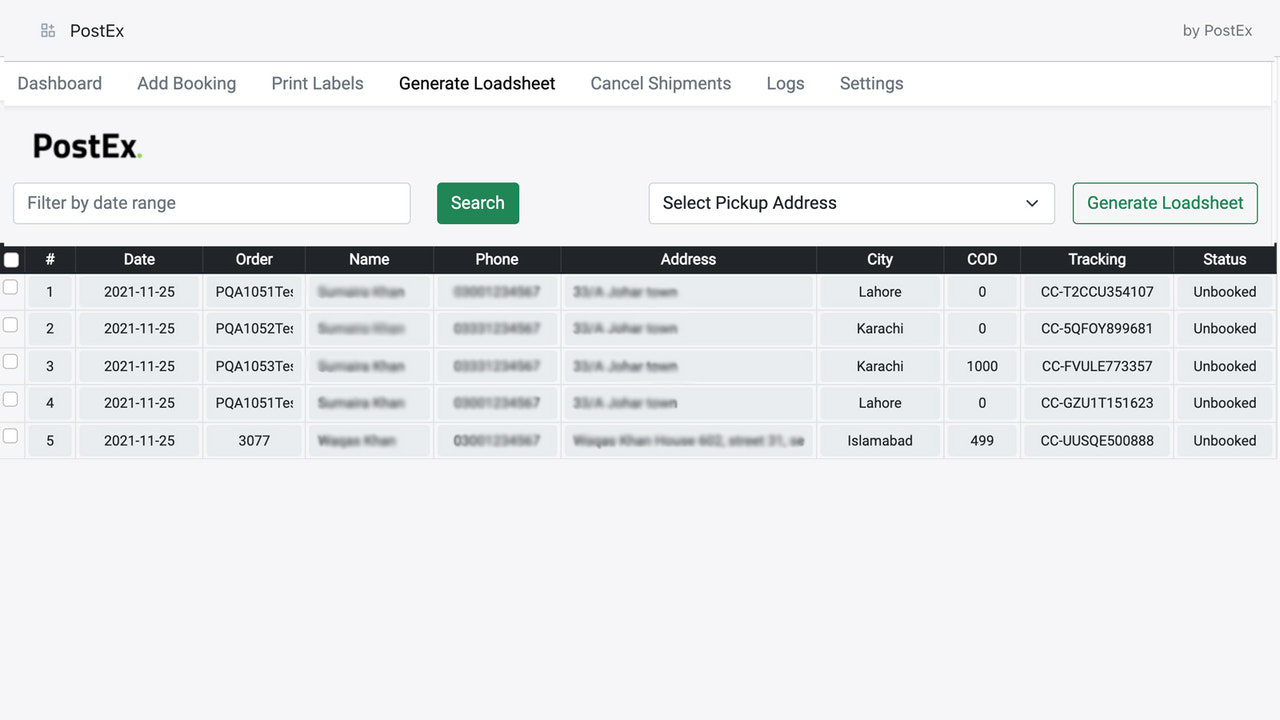The height and width of the screenshot is (720, 1280).
Task: Click the chevron on Select Pickup Address
Action: 1032,203
